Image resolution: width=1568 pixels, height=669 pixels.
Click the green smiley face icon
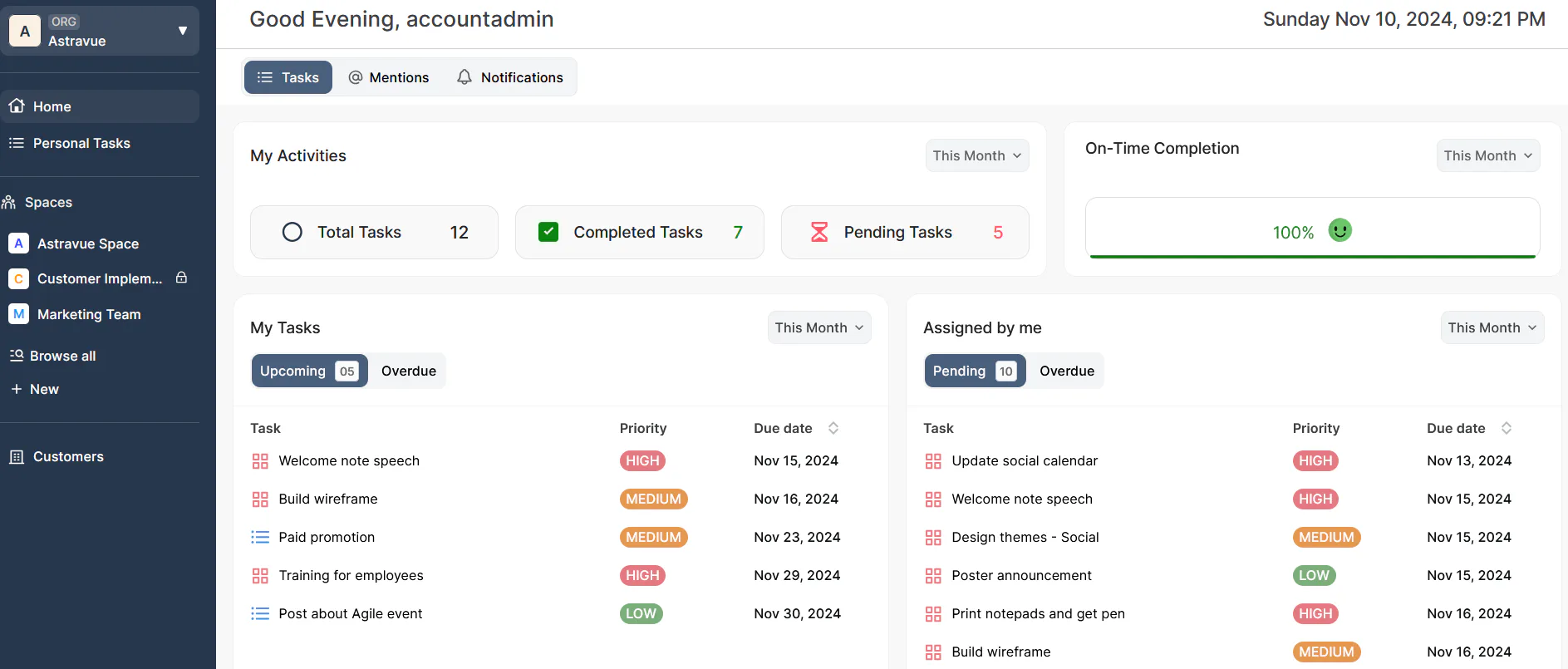(x=1340, y=230)
